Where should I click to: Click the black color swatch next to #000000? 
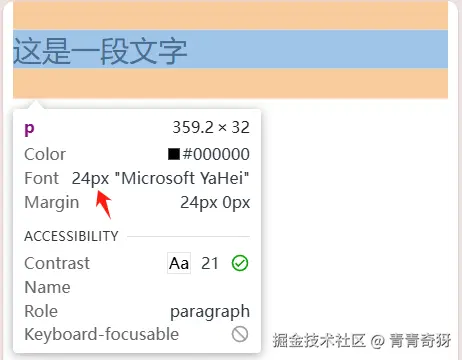(174, 154)
